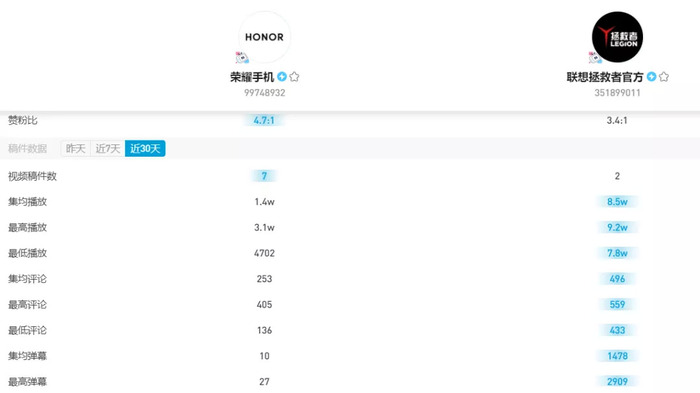This screenshot has width=700, height=393.
Task: Click the HONOR user ID 99748932
Action: tap(264, 93)
